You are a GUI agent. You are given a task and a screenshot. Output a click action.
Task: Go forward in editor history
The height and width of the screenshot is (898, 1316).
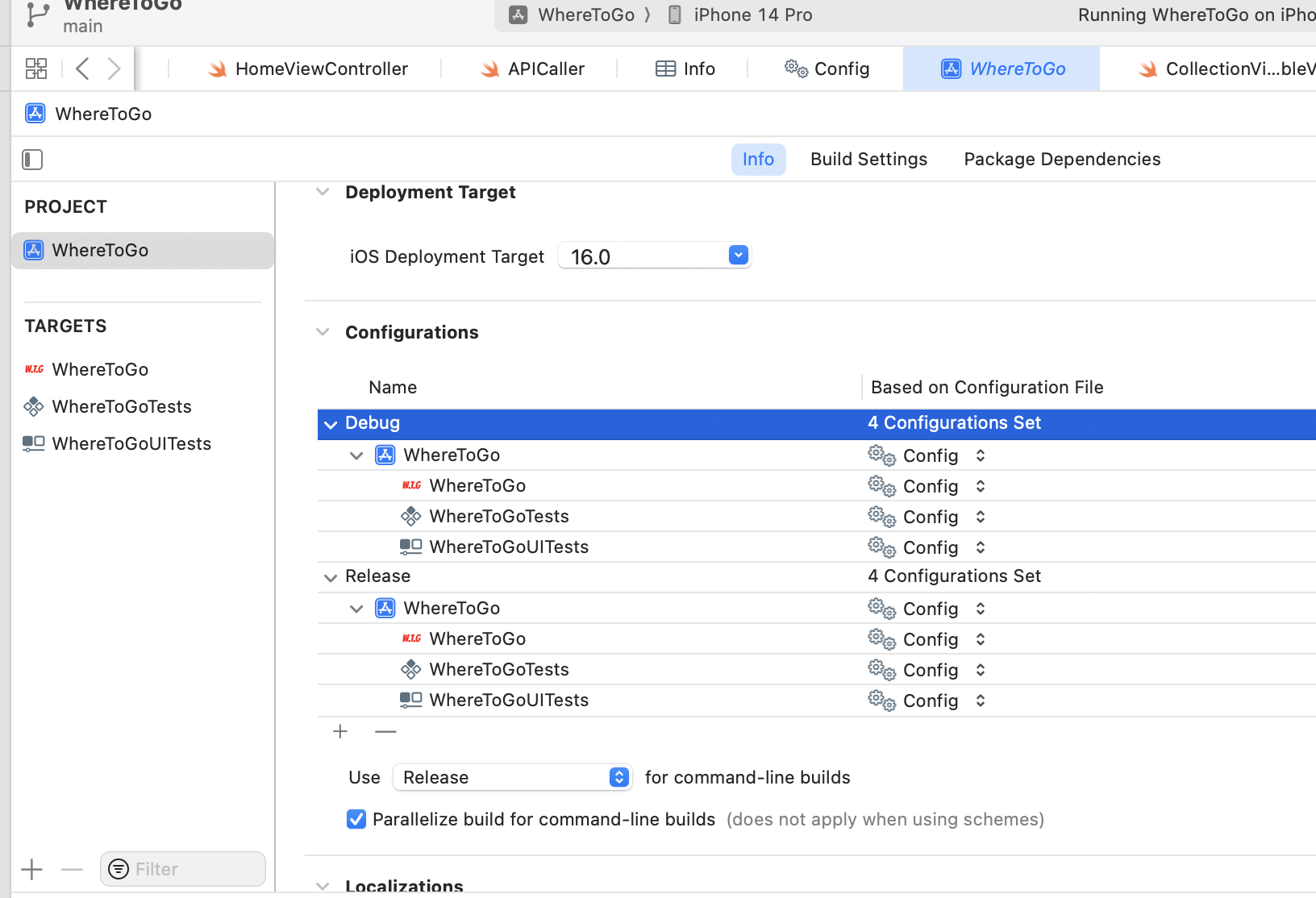pyautogui.click(x=114, y=69)
